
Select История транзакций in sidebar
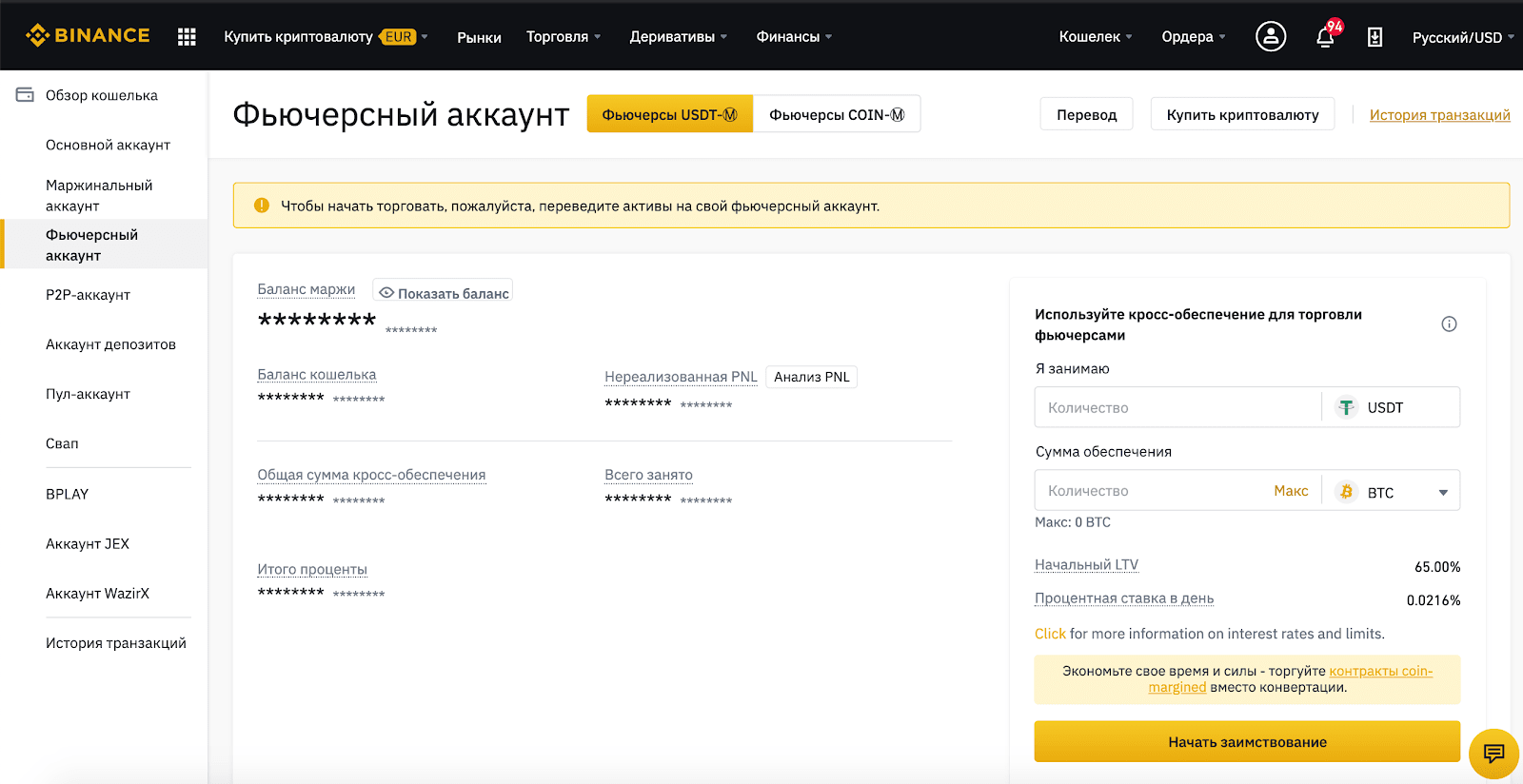(x=116, y=643)
